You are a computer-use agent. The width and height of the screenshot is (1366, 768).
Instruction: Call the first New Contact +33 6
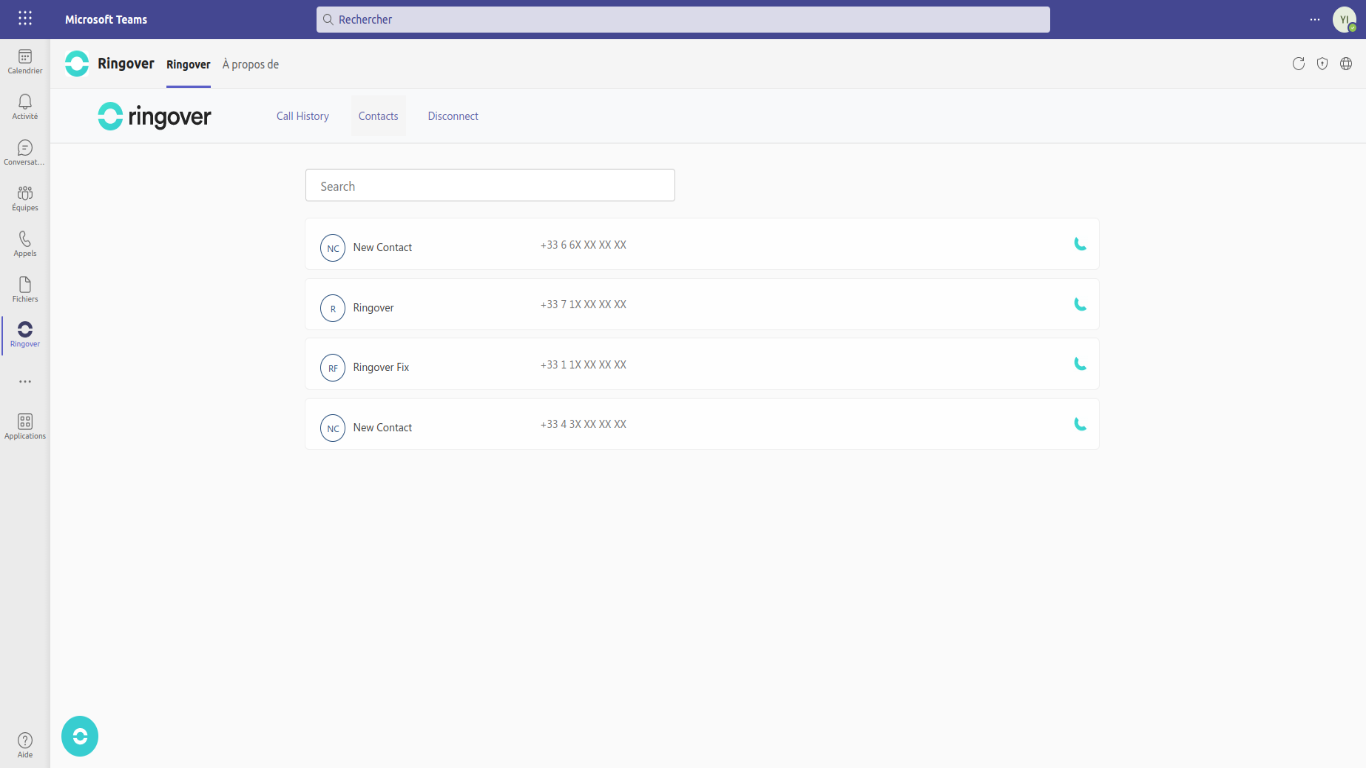tap(1080, 244)
